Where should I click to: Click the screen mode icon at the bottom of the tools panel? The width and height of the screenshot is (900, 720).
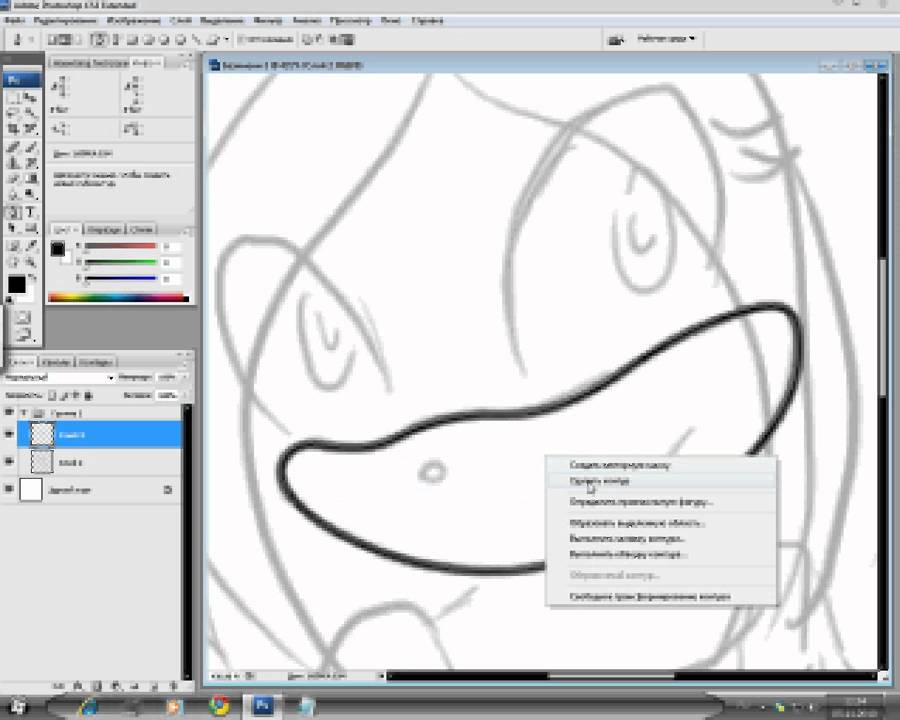tap(22, 335)
